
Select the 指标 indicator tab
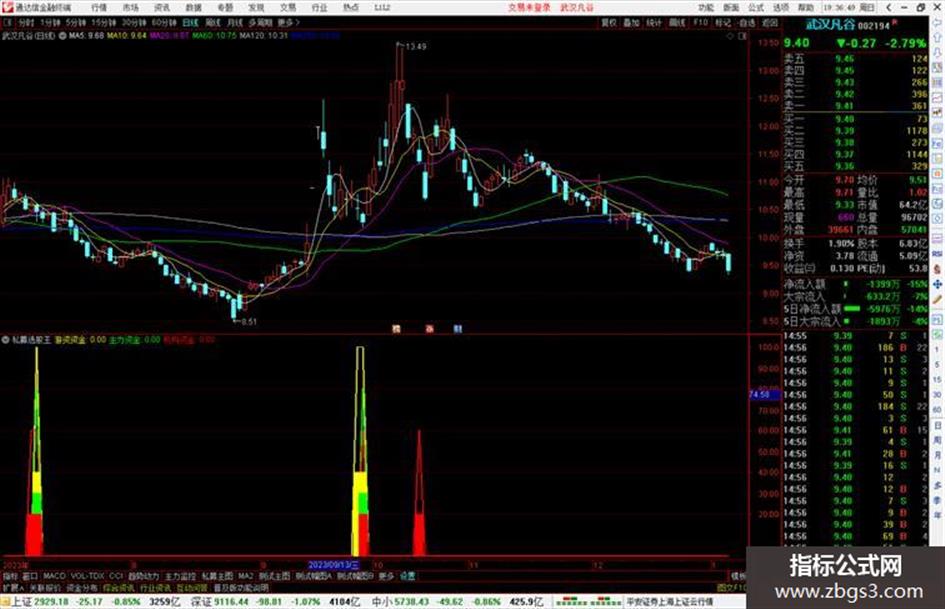[10, 576]
